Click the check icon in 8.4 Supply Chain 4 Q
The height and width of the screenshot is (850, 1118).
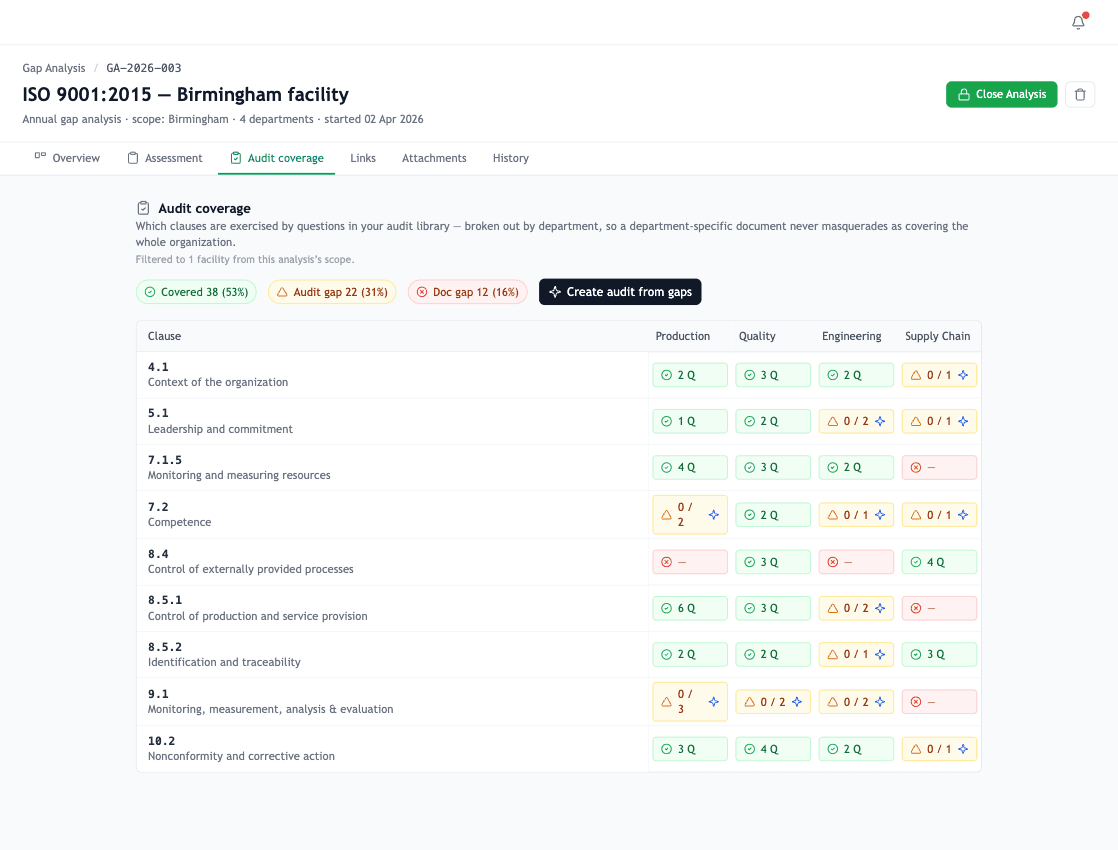click(916, 562)
